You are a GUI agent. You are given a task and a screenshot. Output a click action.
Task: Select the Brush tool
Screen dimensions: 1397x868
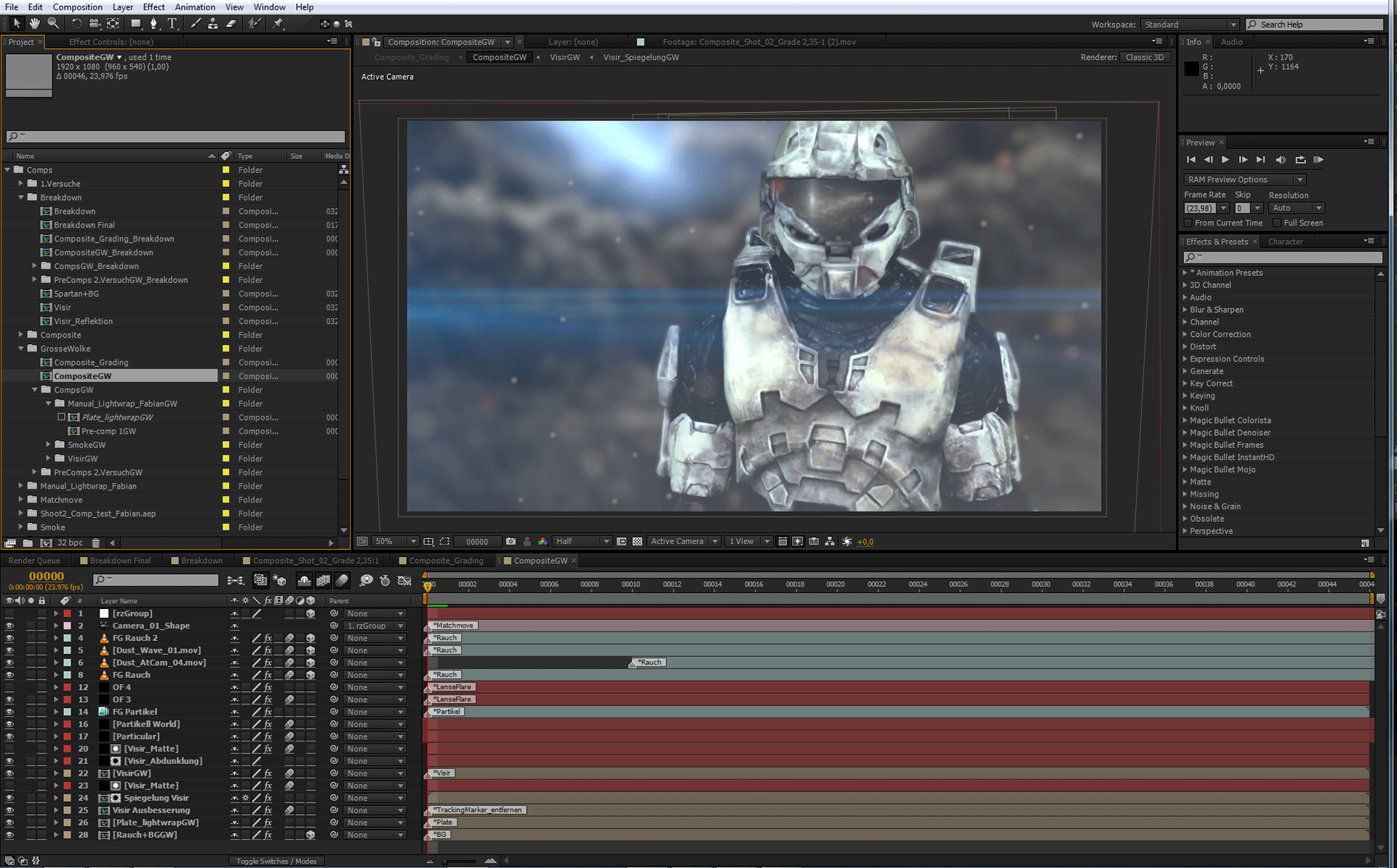[x=195, y=23]
